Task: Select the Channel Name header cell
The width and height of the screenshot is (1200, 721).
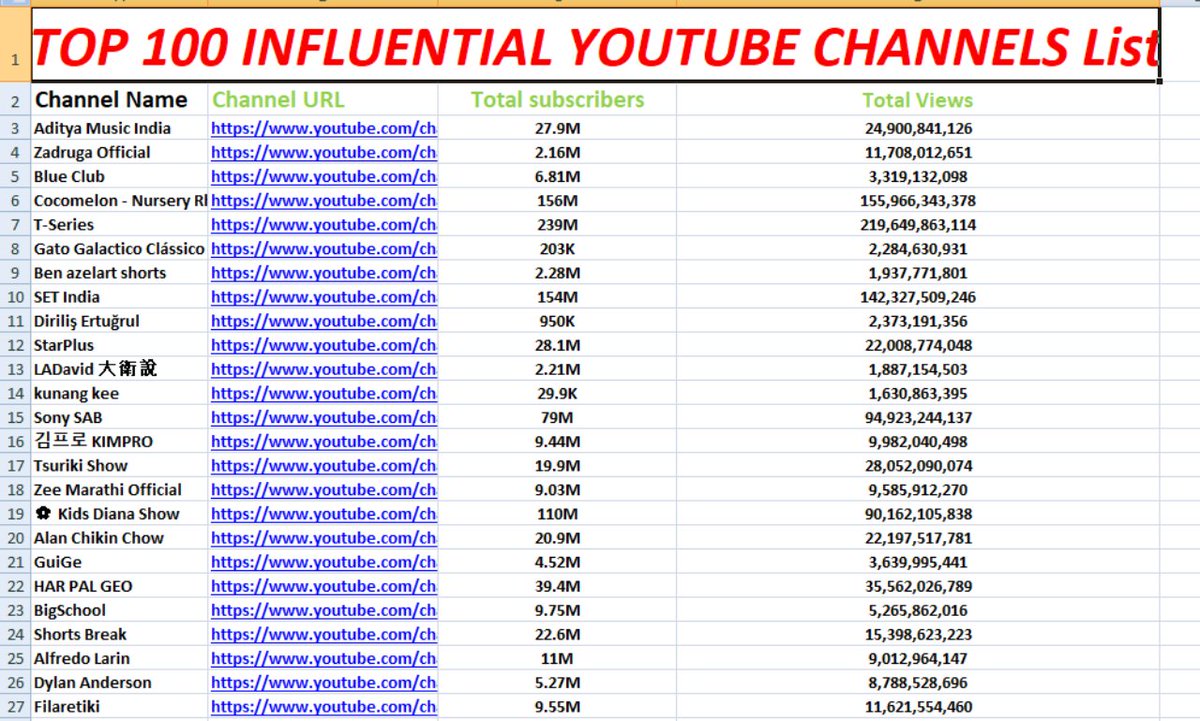Action: 119,100
